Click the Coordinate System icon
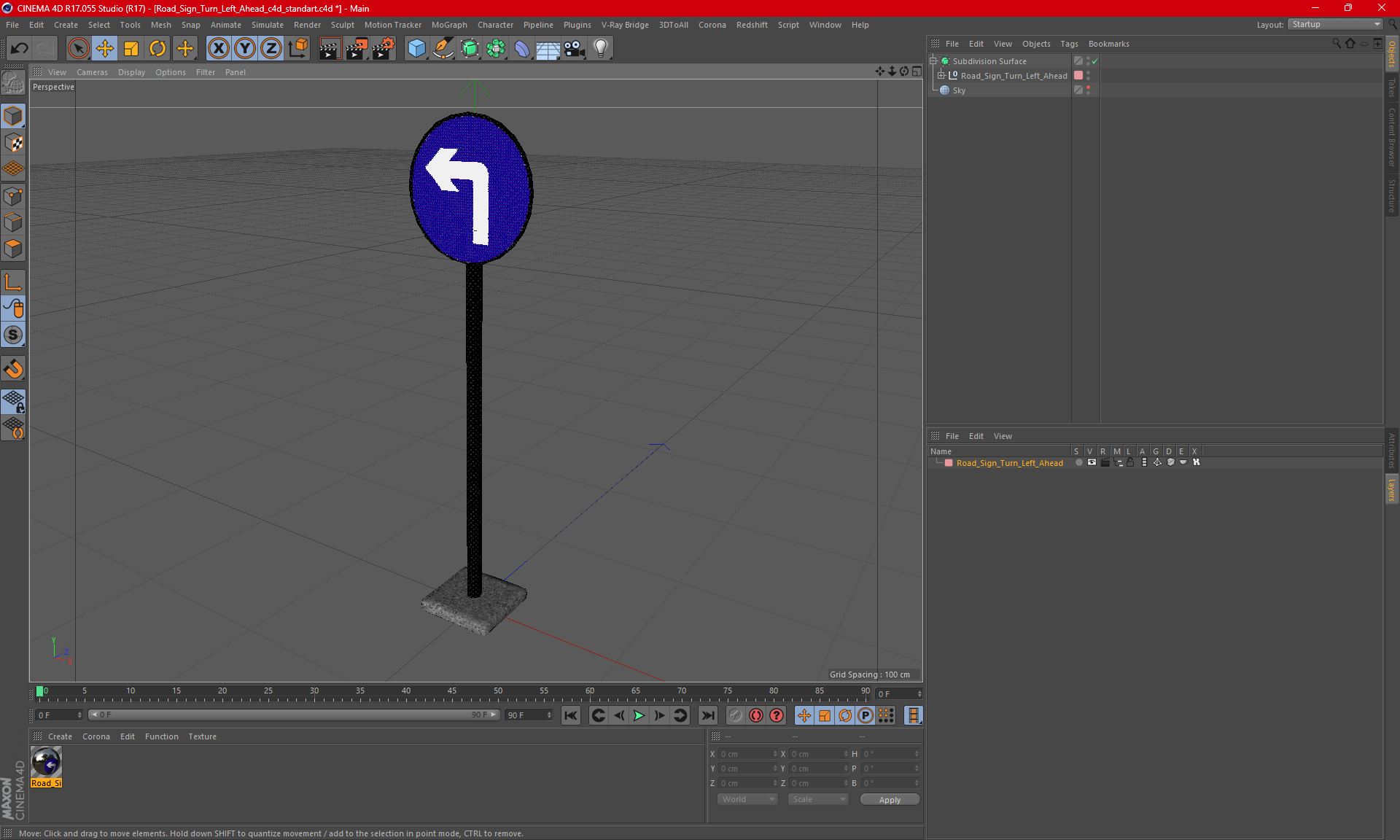The height and width of the screenshot is (840, 1400). [297, 48]
